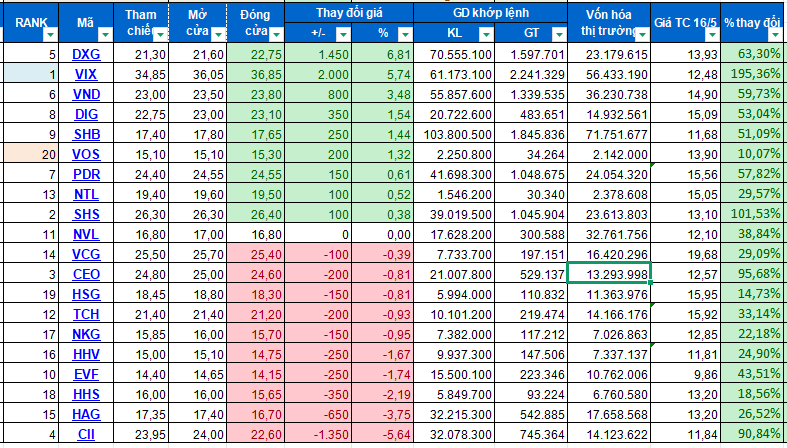Open the Tham chiếu column filter dropdown
The width and height of the screenshot is (787, 448).
tap(161, 35)
